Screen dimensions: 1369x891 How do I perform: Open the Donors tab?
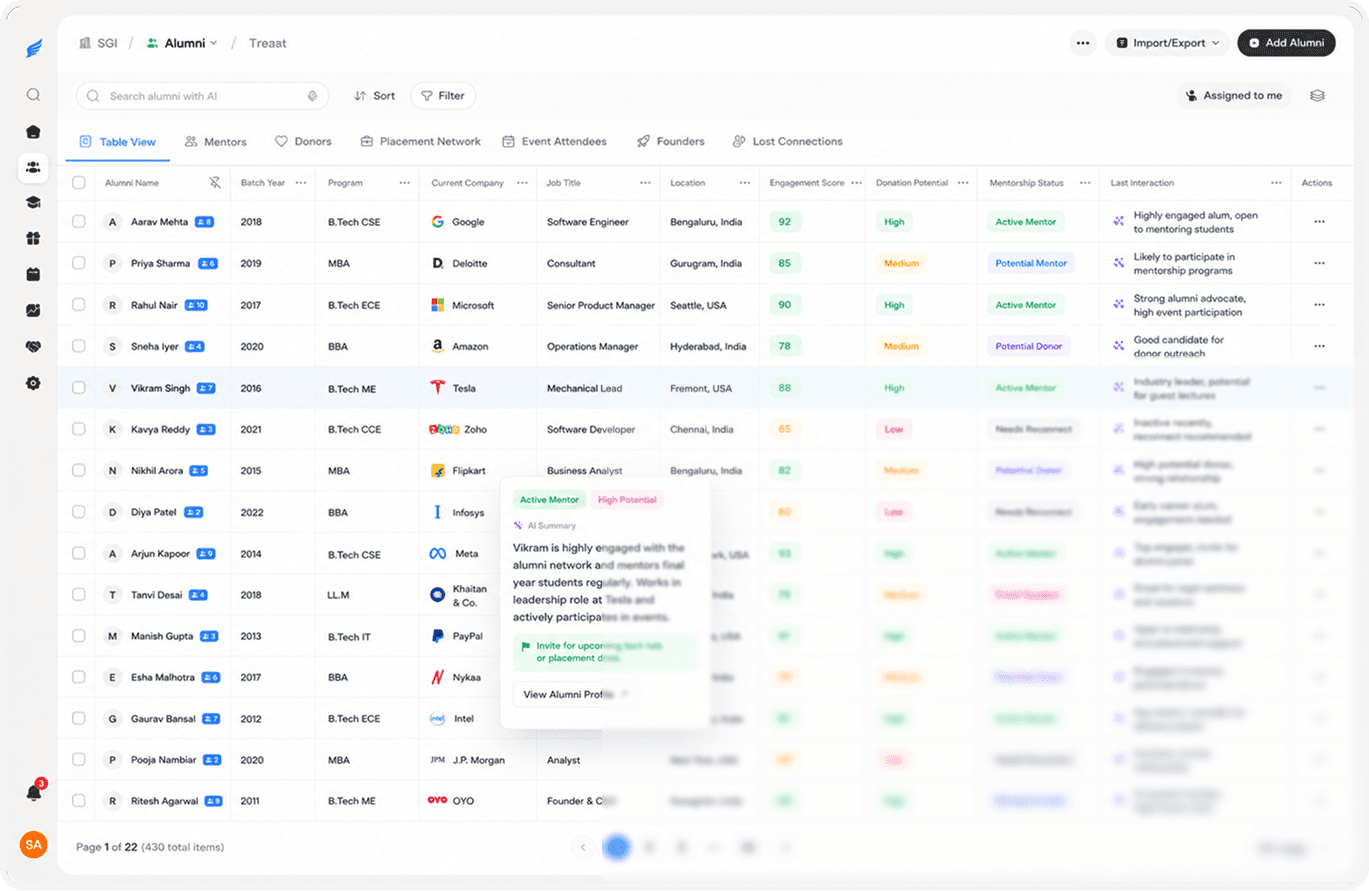click(303, 142)
